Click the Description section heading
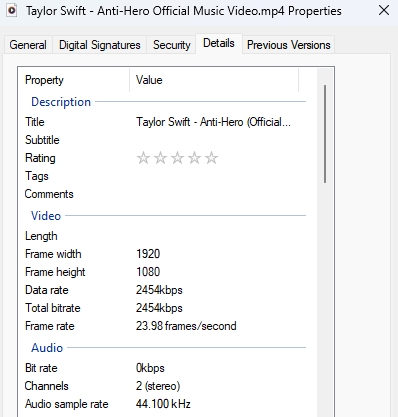Screen dimensions: 398x417 click(61, 102)
